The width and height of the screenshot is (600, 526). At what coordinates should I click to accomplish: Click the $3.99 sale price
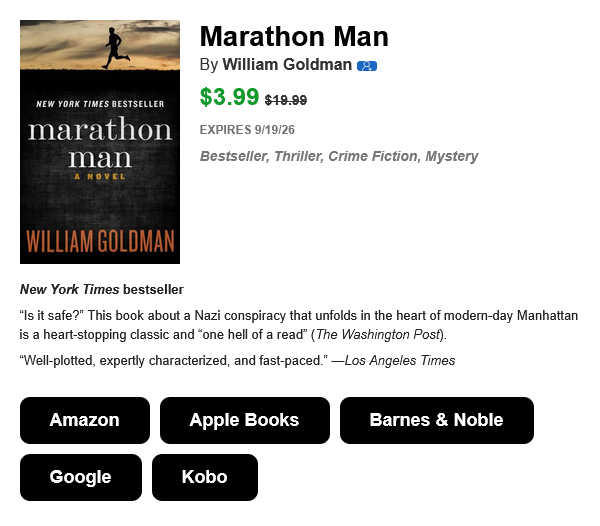pos(229,97)
